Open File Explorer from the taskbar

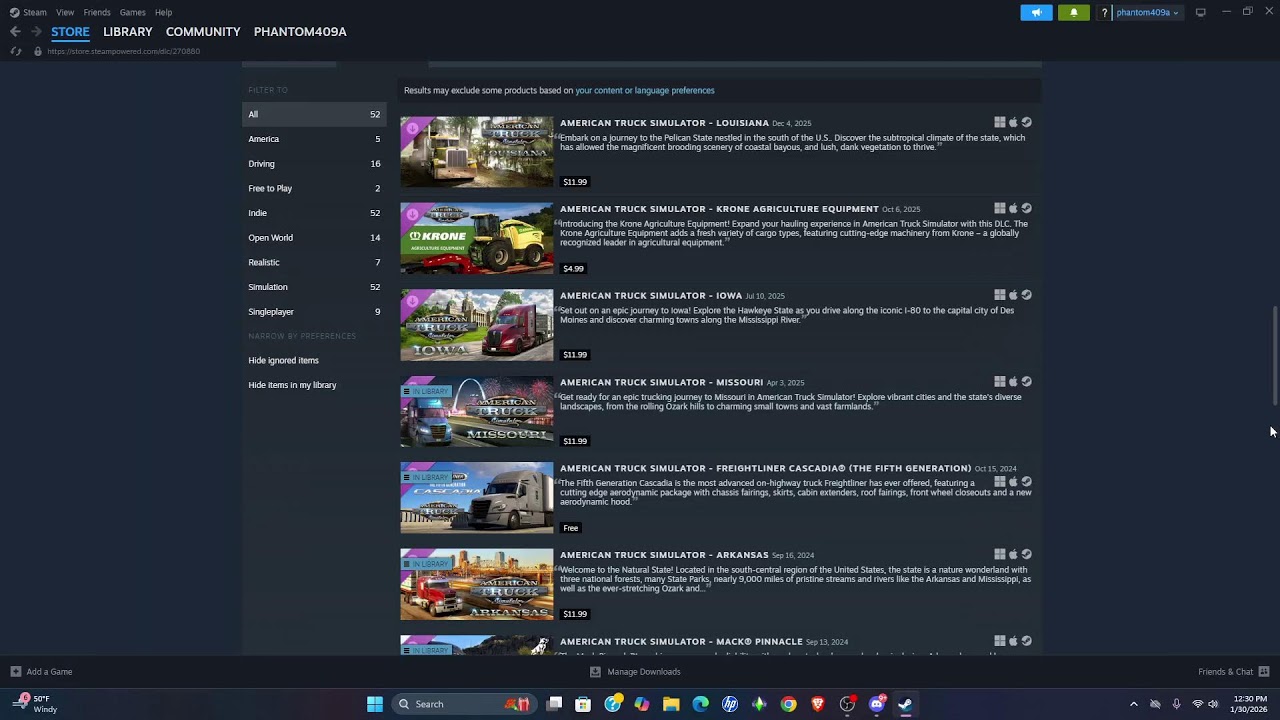click(x=671, y=704)
